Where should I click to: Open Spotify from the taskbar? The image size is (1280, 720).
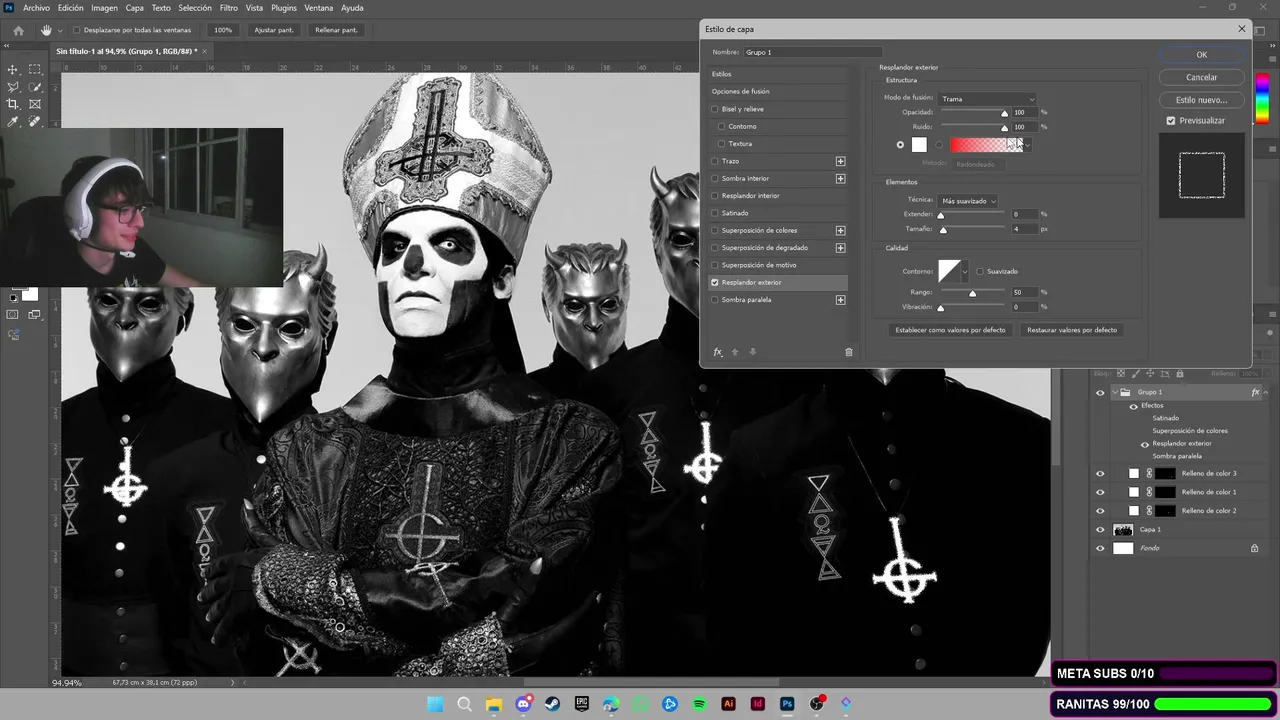click(x=699, y=704)
